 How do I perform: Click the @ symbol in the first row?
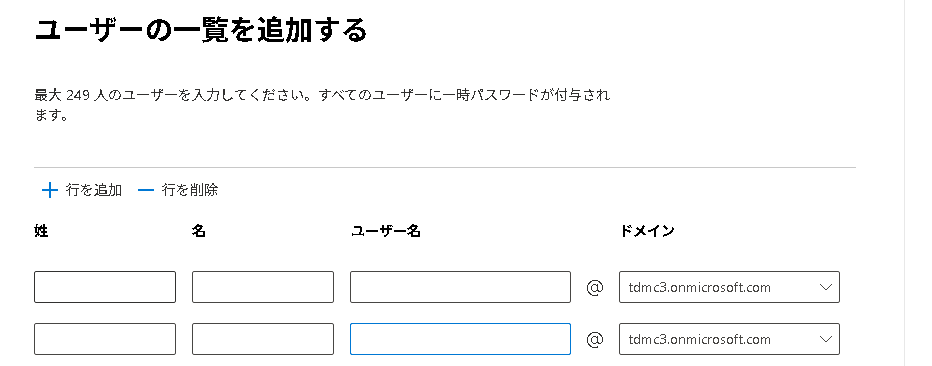click(x=595, y=288)
